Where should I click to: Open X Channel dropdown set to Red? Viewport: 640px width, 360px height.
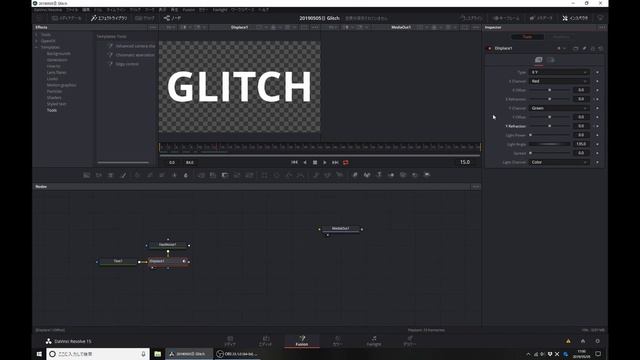click(x=559, y=81)
